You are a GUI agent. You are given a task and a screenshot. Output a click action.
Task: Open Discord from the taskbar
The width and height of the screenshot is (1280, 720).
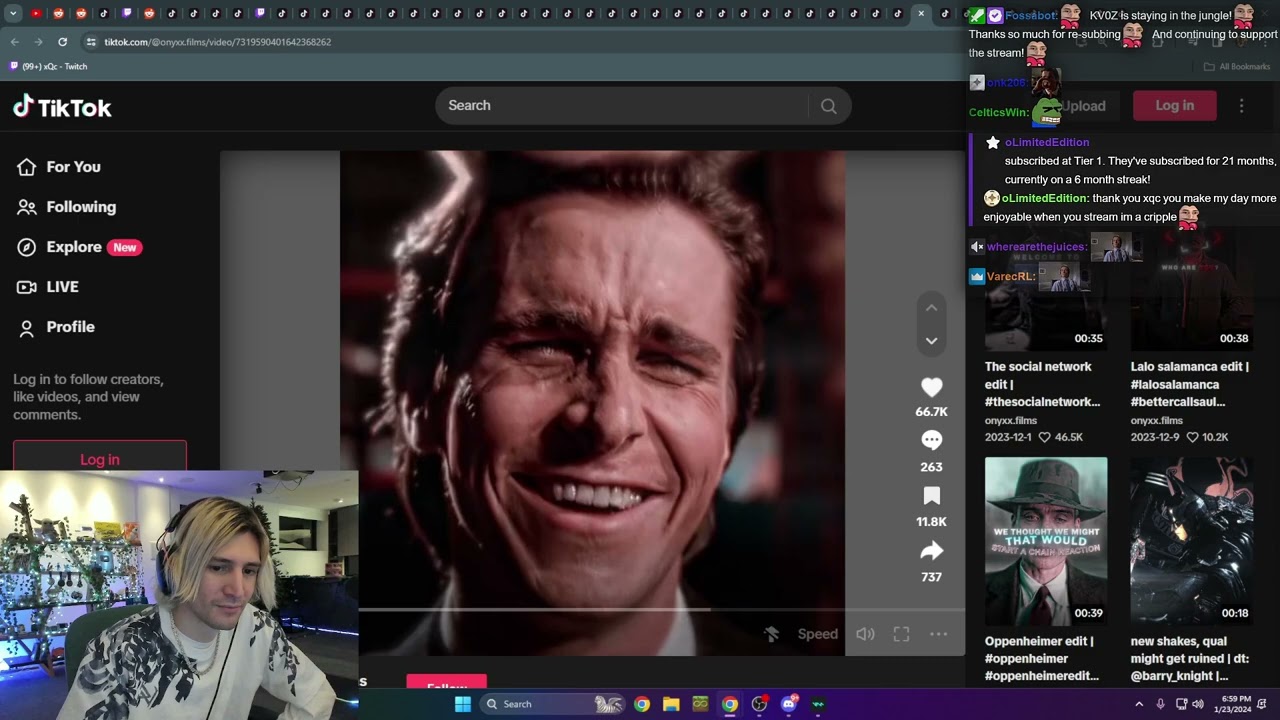(x=789, y=704)
